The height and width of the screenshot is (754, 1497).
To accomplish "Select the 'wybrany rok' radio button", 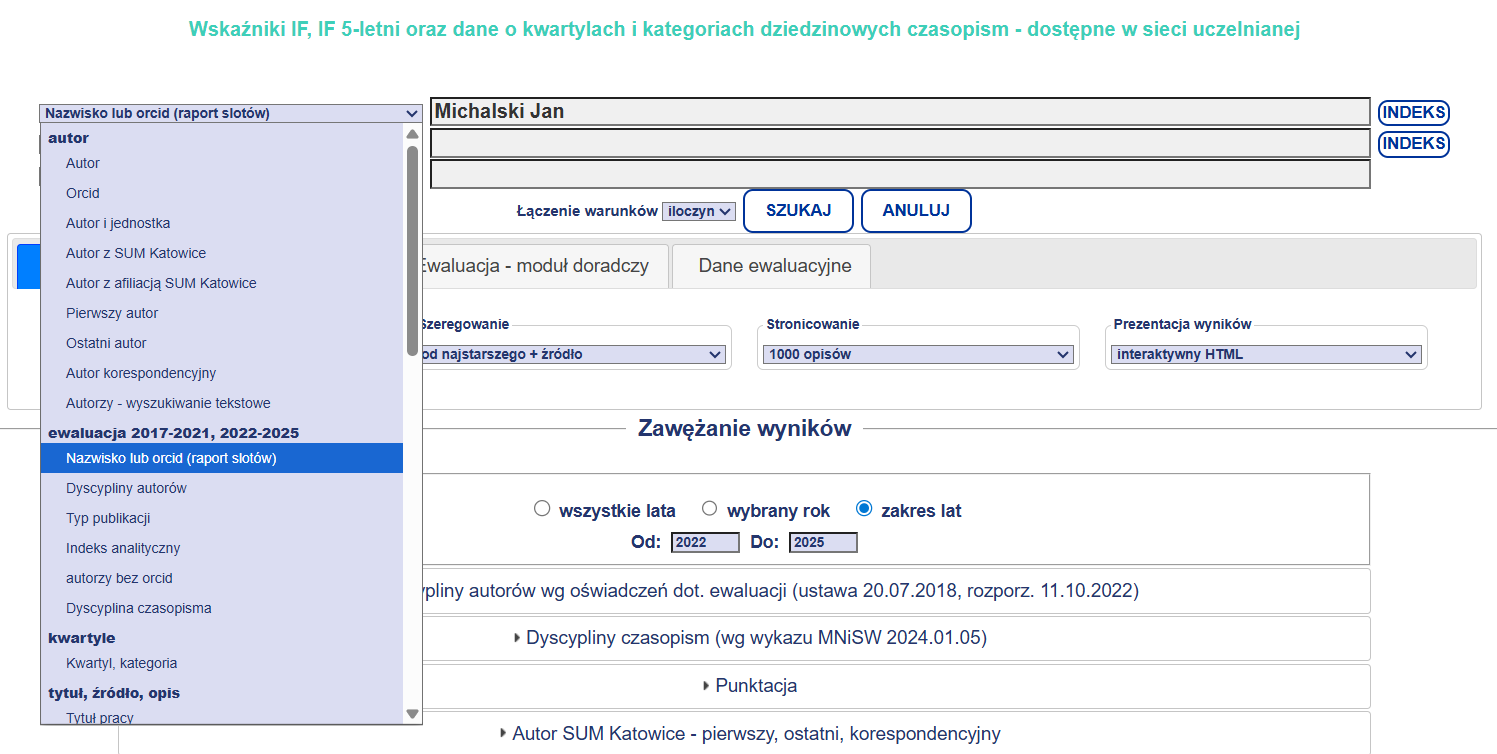I will 710,508.
